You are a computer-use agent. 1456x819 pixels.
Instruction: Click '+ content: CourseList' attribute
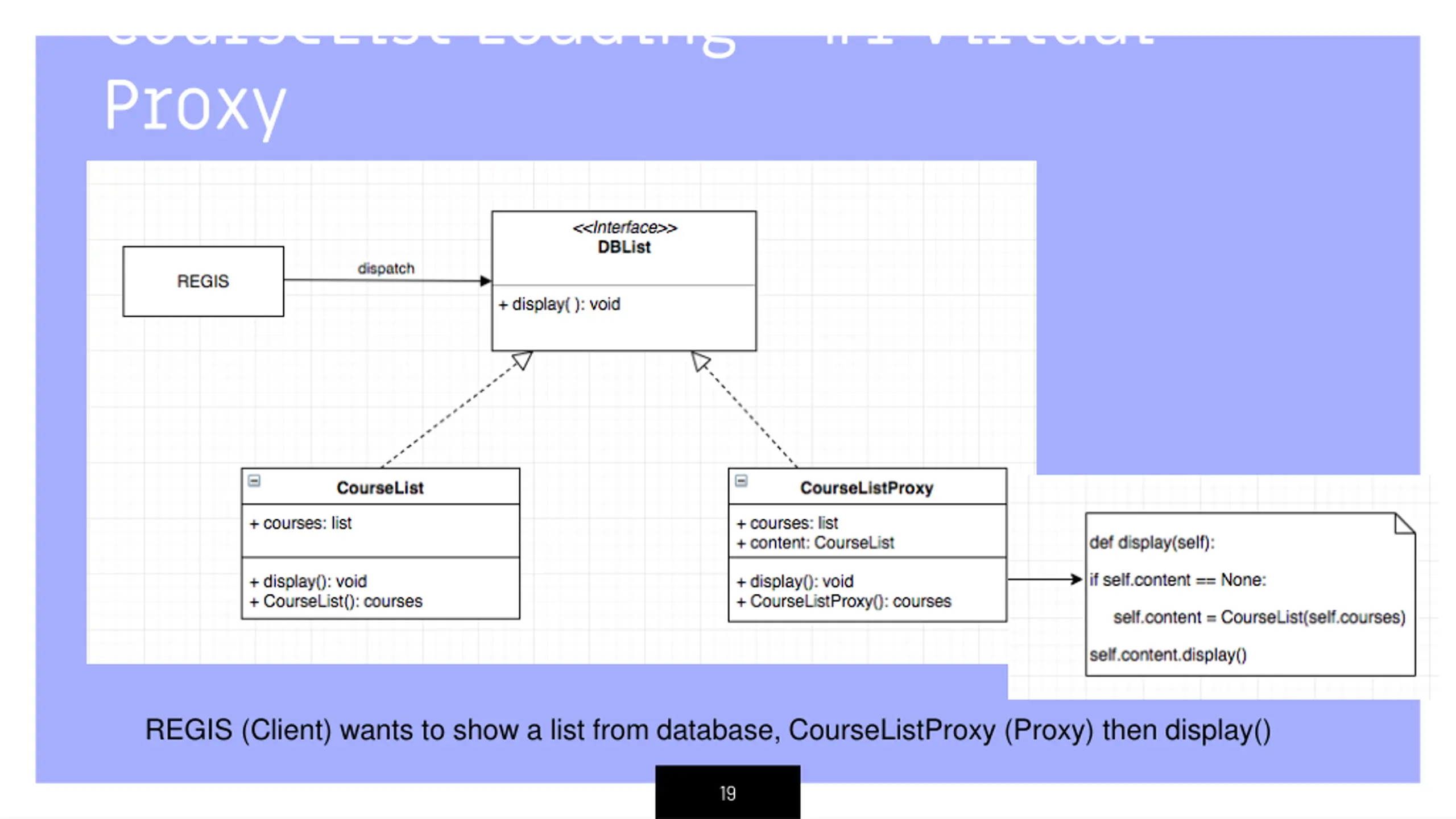point(815,543)
